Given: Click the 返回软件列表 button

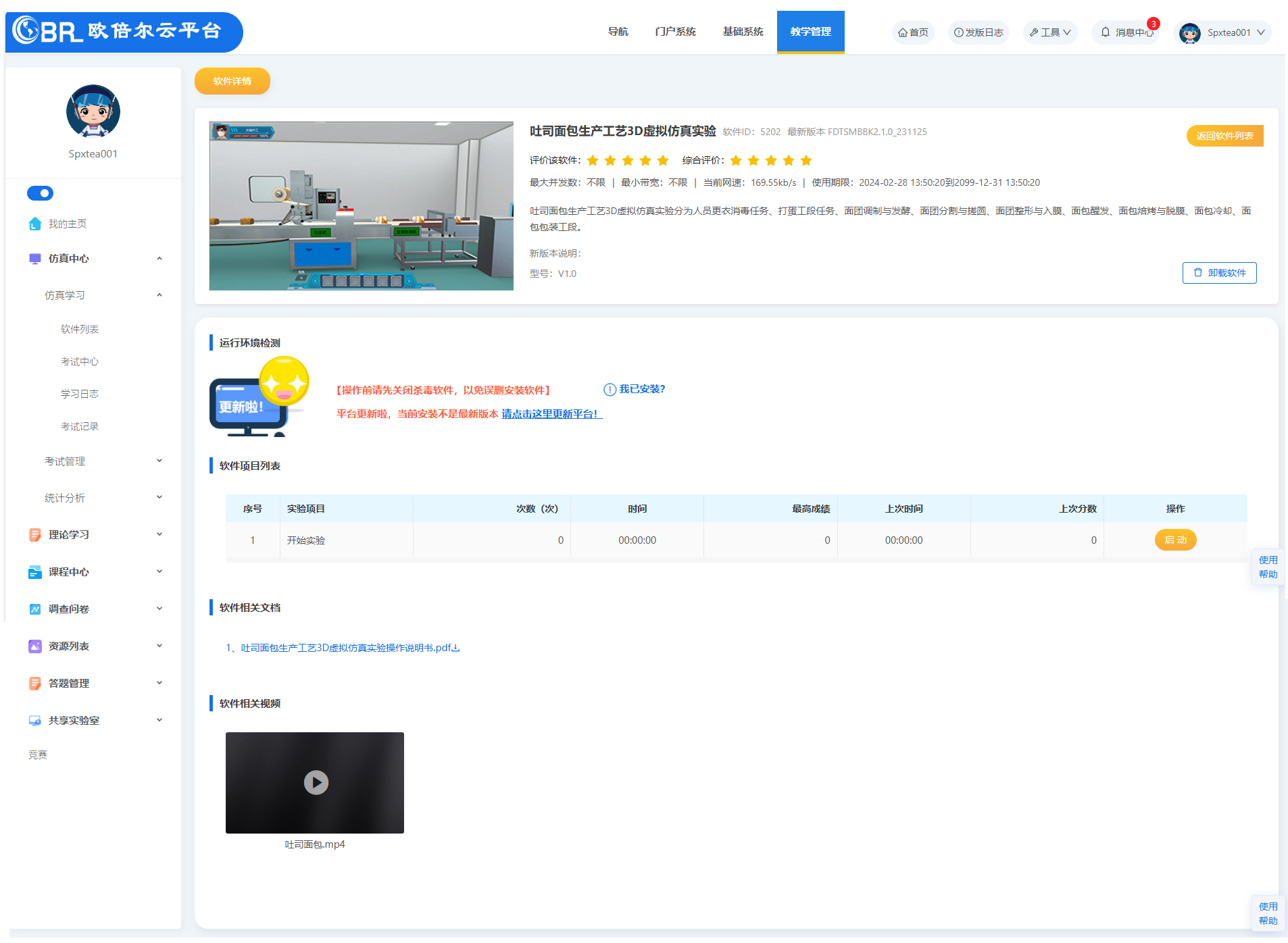Looking at the screenshot, I should tap(1225, 136).
